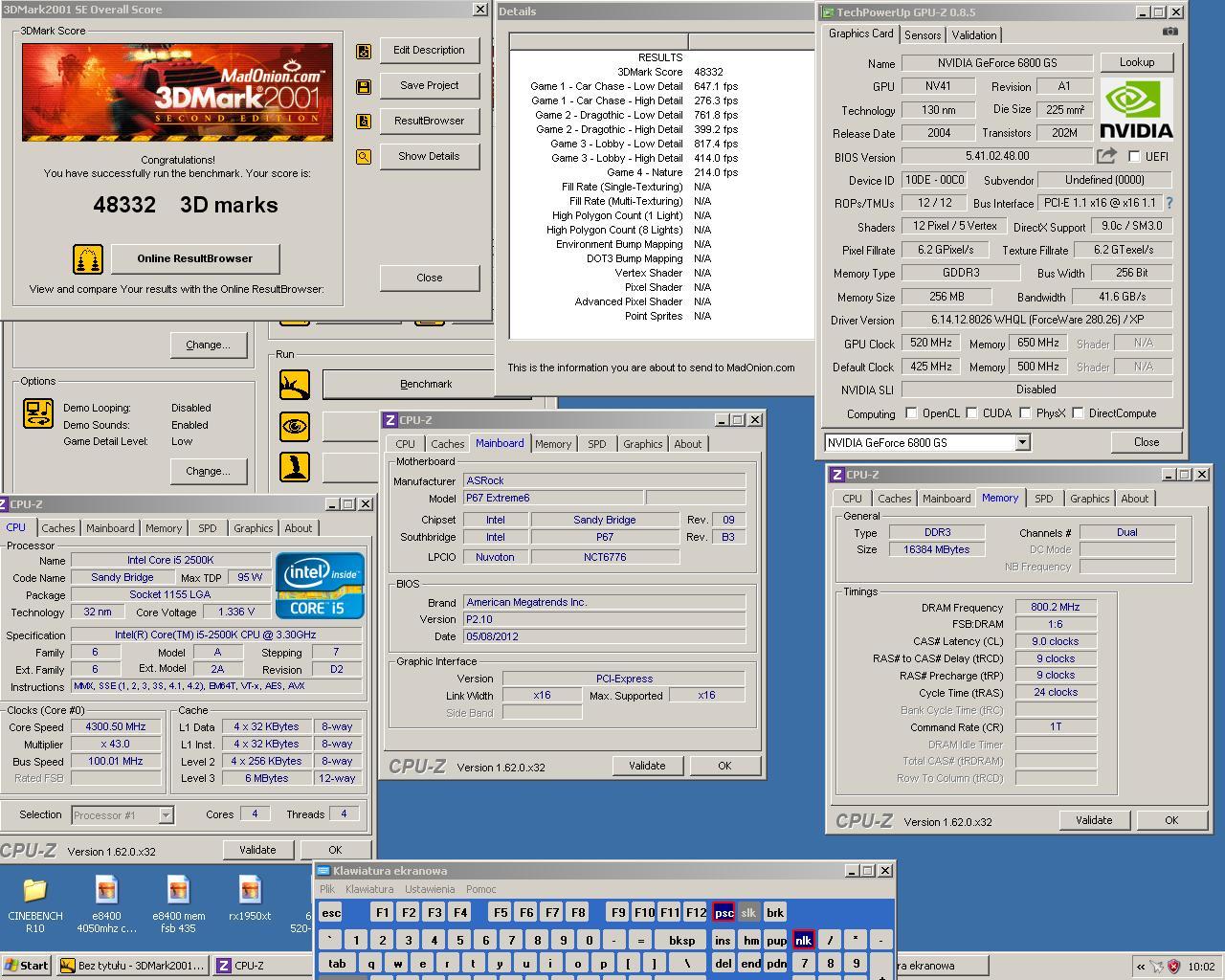This screenshot has height=980, width=1225.
Task: Open the Graphics tab in the left CPU-Z window
Action: coord(253,528)
